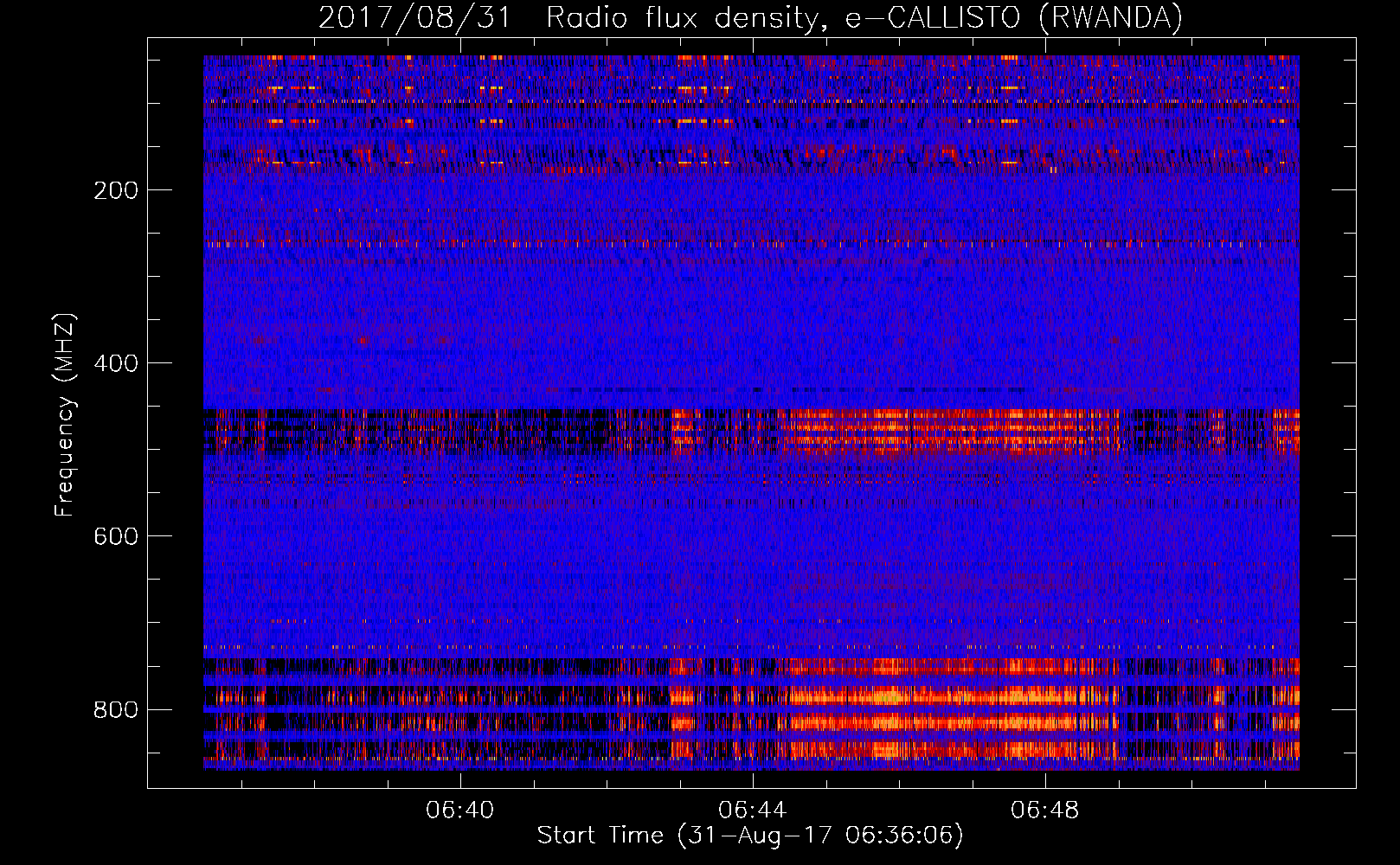This screenshot has width=1400, height=865.
Task: Click the date '2017/08/31' in the title
Action: (415, 17)
